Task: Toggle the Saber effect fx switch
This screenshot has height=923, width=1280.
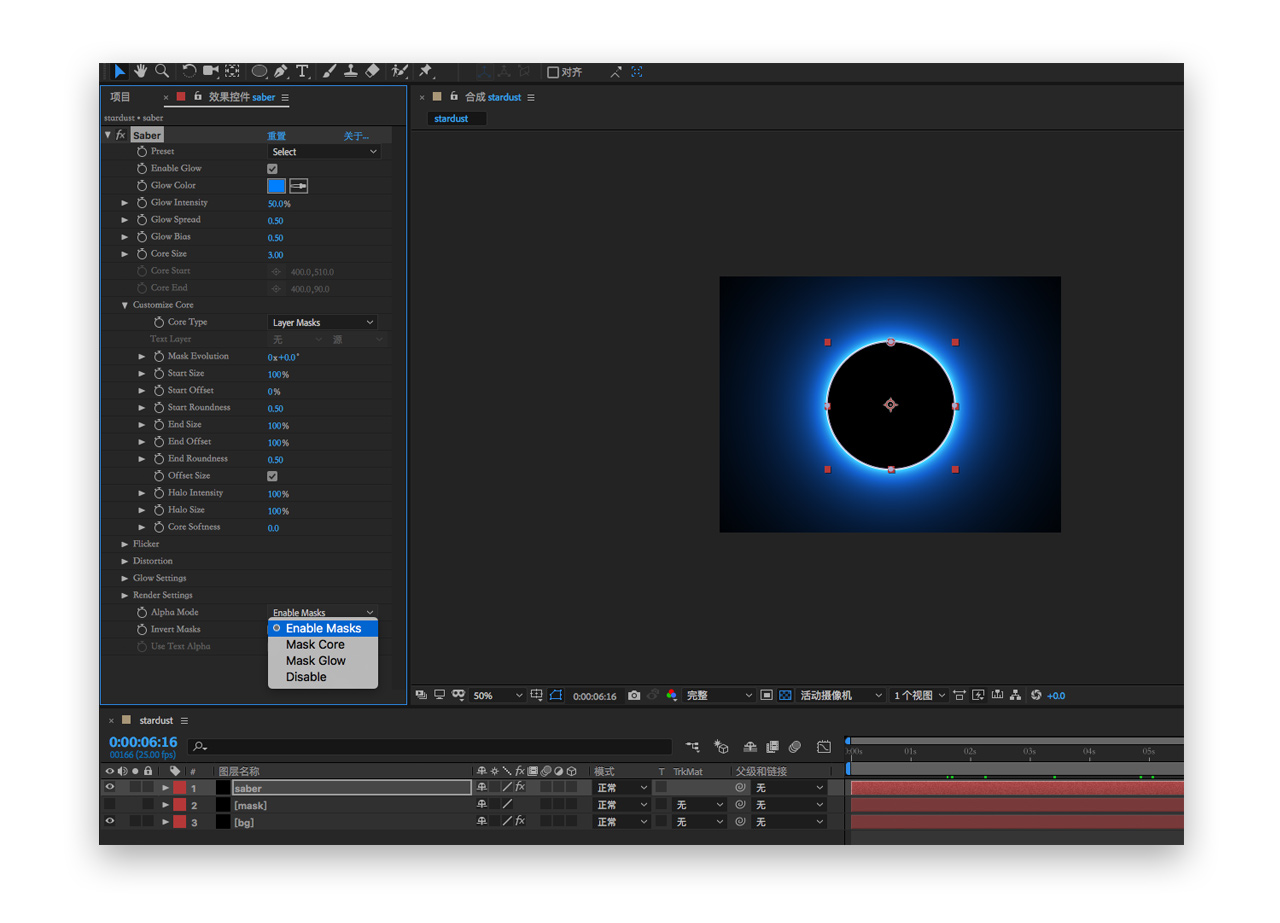Action: tap(121, 135)
